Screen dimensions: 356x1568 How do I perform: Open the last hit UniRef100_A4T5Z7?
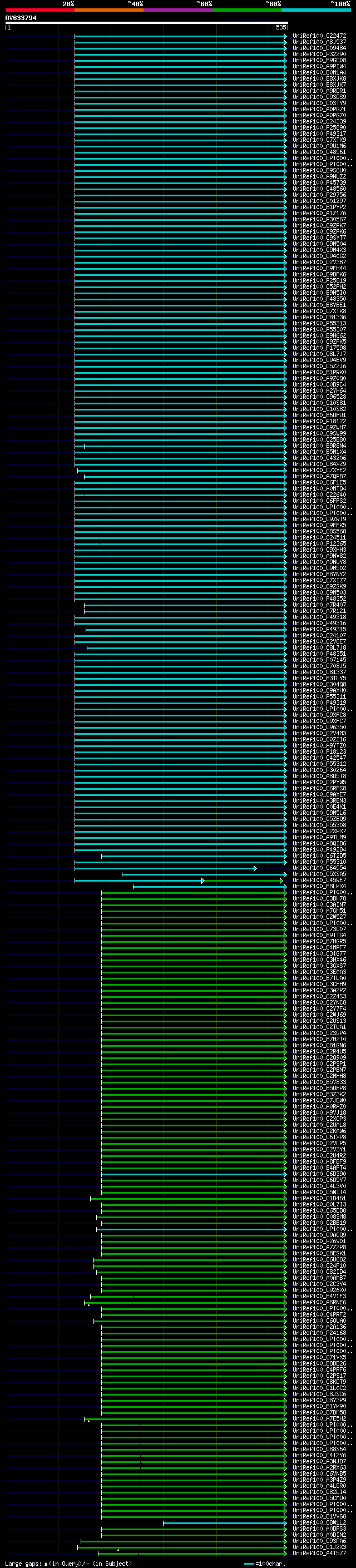[319, 1553]
